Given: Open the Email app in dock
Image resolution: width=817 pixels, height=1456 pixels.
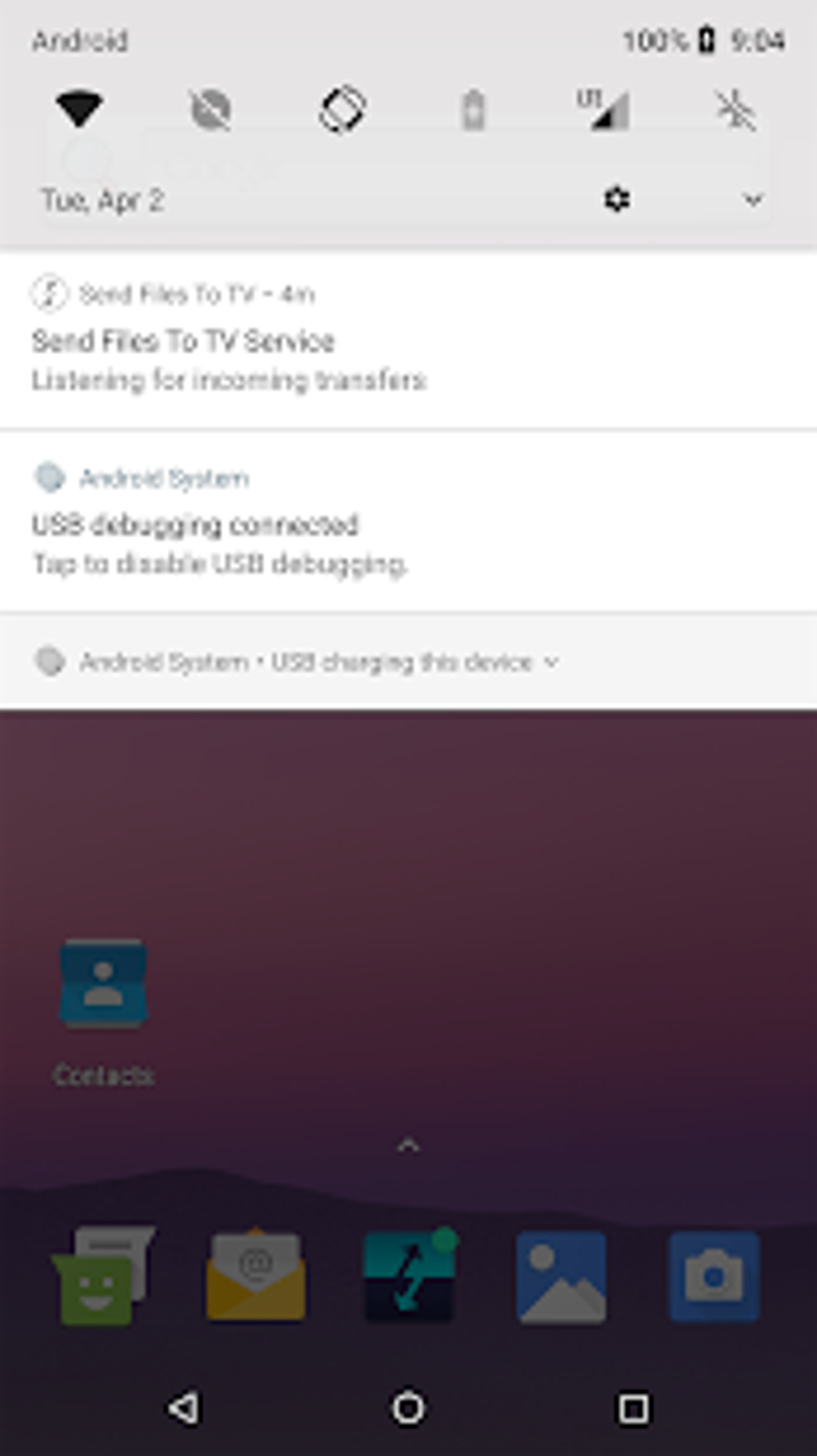Looking at the screenshot, I should pyautogui.click(x=256, y=1276).
